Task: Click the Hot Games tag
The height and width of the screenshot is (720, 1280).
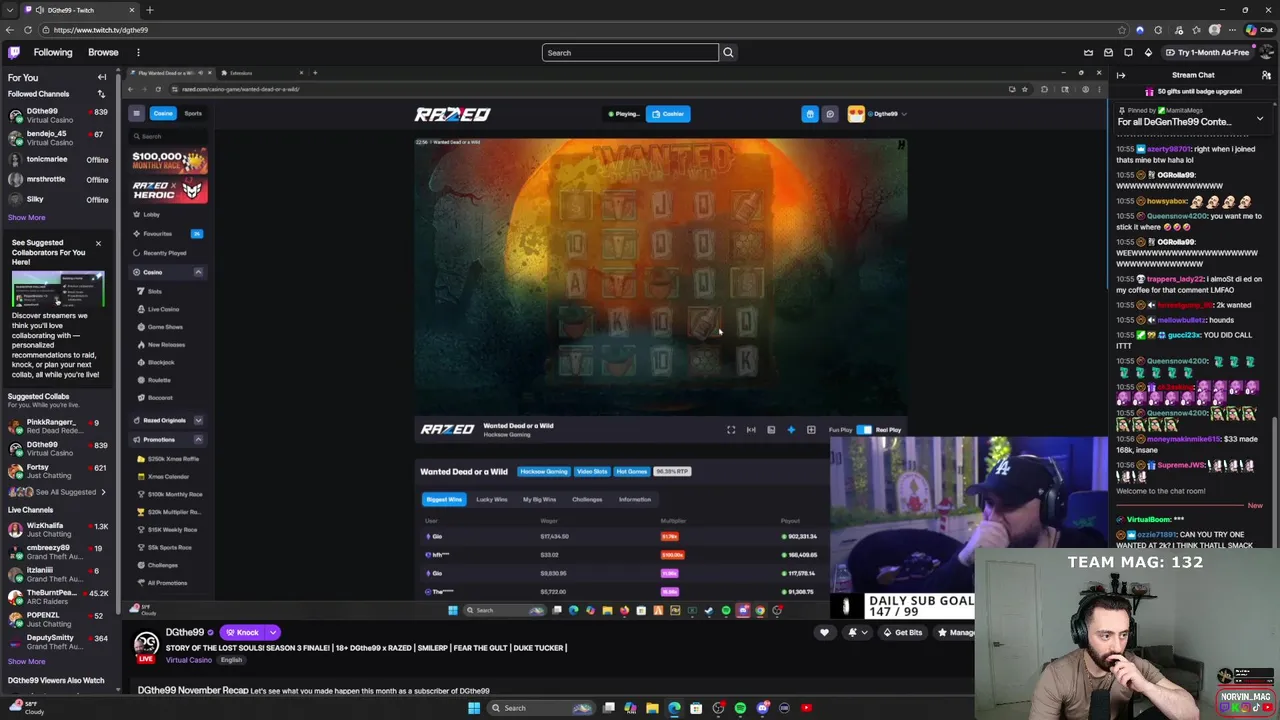Action: (x=632, y=471)
